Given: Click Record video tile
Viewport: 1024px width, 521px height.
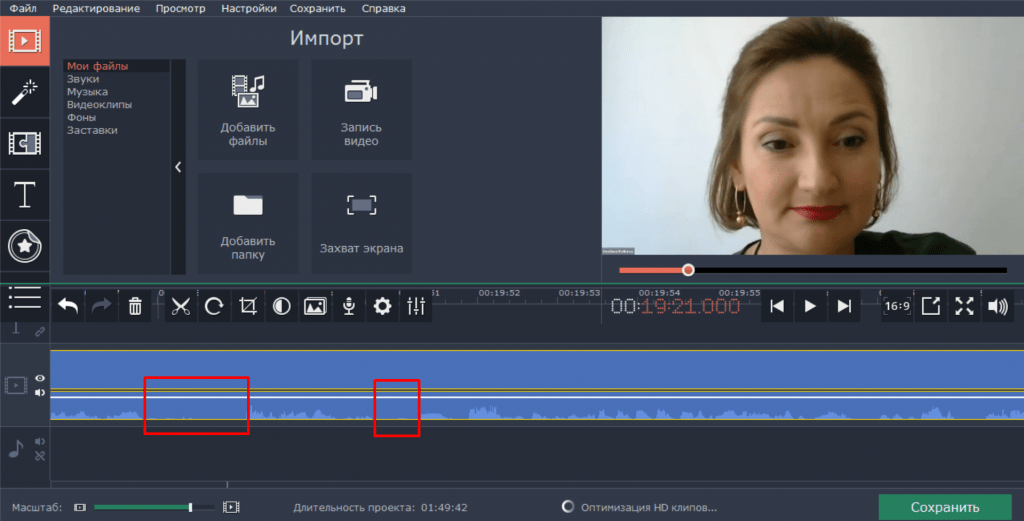Looking at the screenshot, I should coord(361,110).
